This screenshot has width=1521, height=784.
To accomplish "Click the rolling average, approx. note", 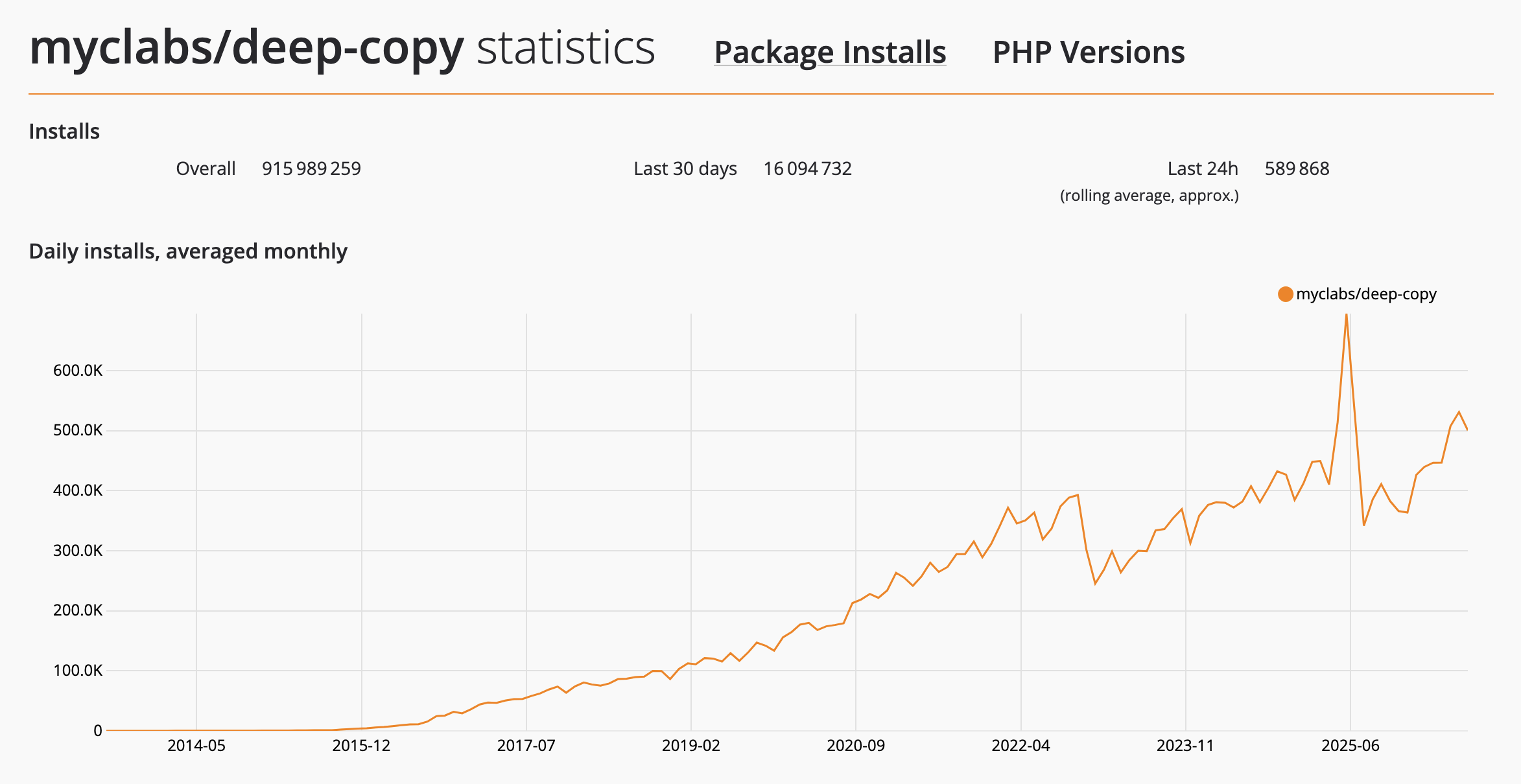I will pos(1150,196).
